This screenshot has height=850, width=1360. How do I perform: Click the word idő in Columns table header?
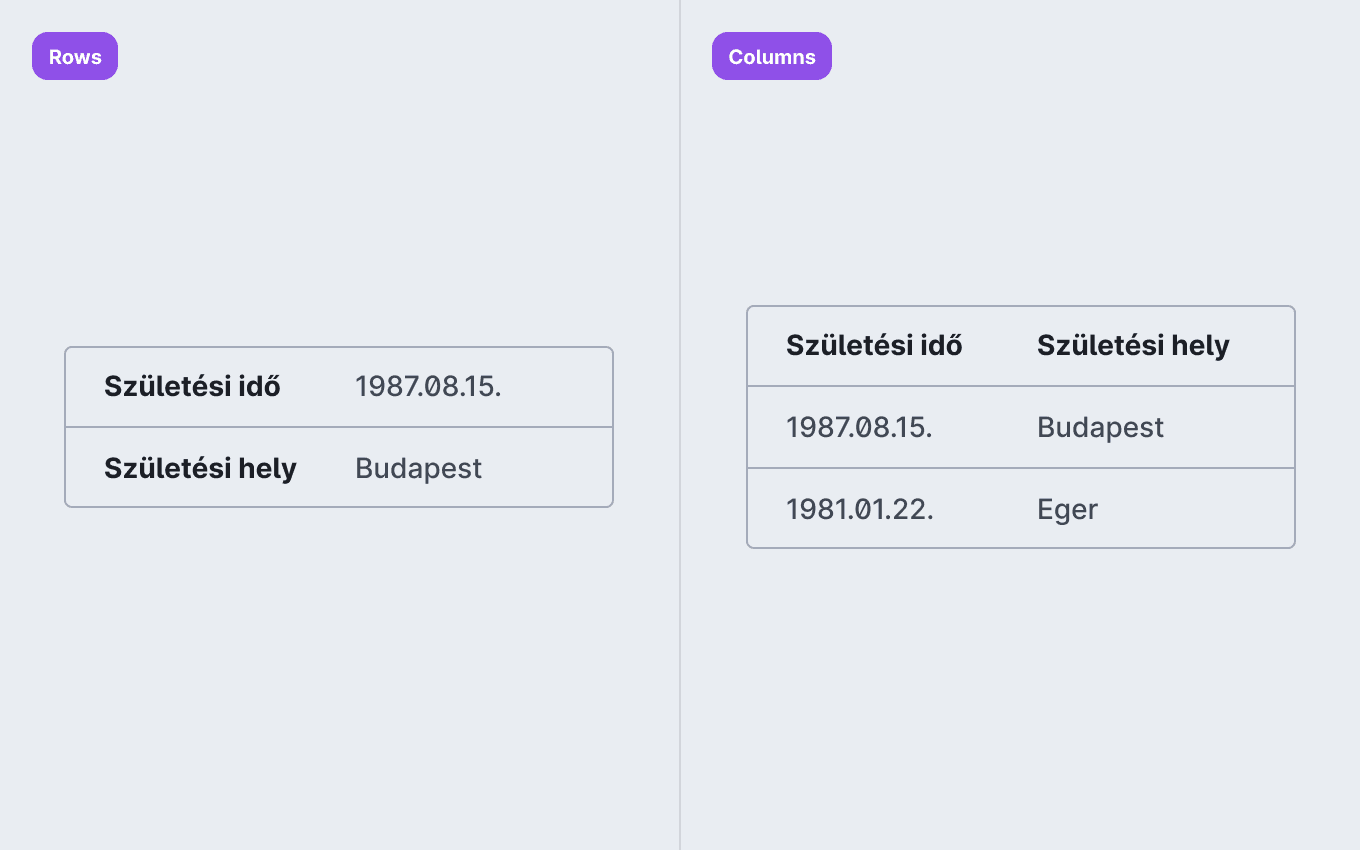point(941,345)
